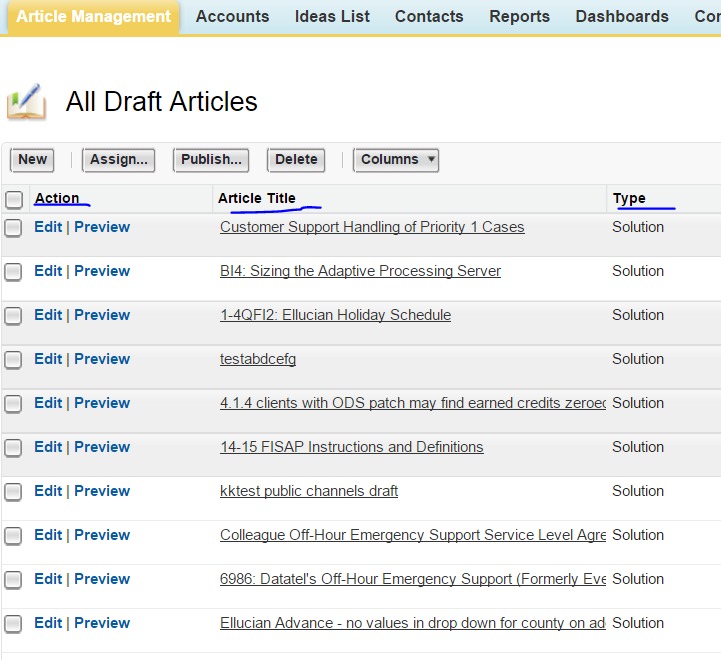Click the Assign... button

(119, 160)
